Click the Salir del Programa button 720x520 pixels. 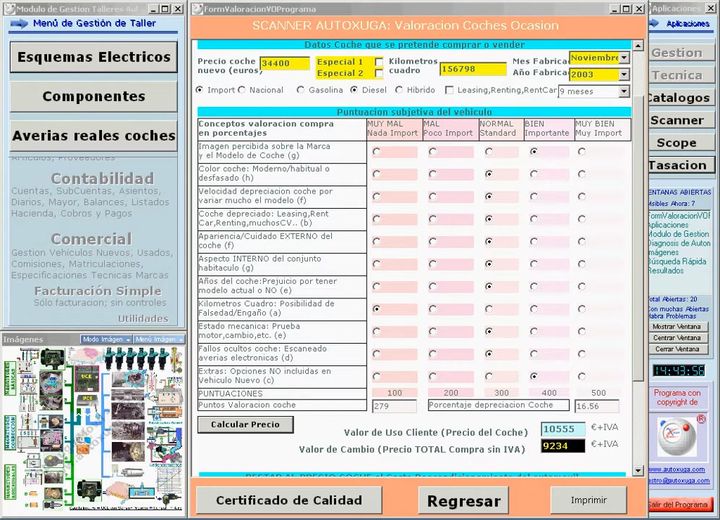(679, 504)
